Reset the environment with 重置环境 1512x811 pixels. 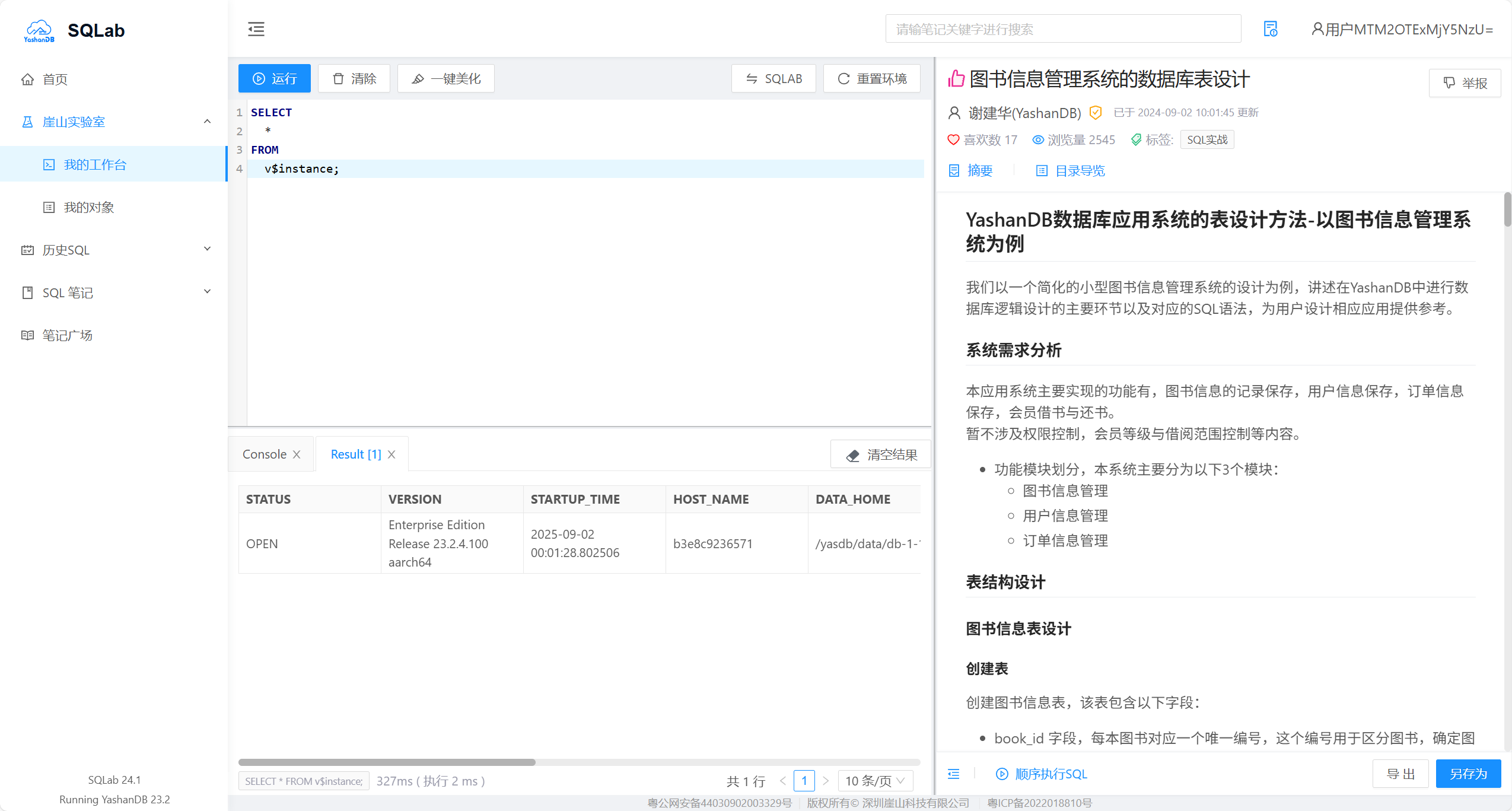coord(872,78)
